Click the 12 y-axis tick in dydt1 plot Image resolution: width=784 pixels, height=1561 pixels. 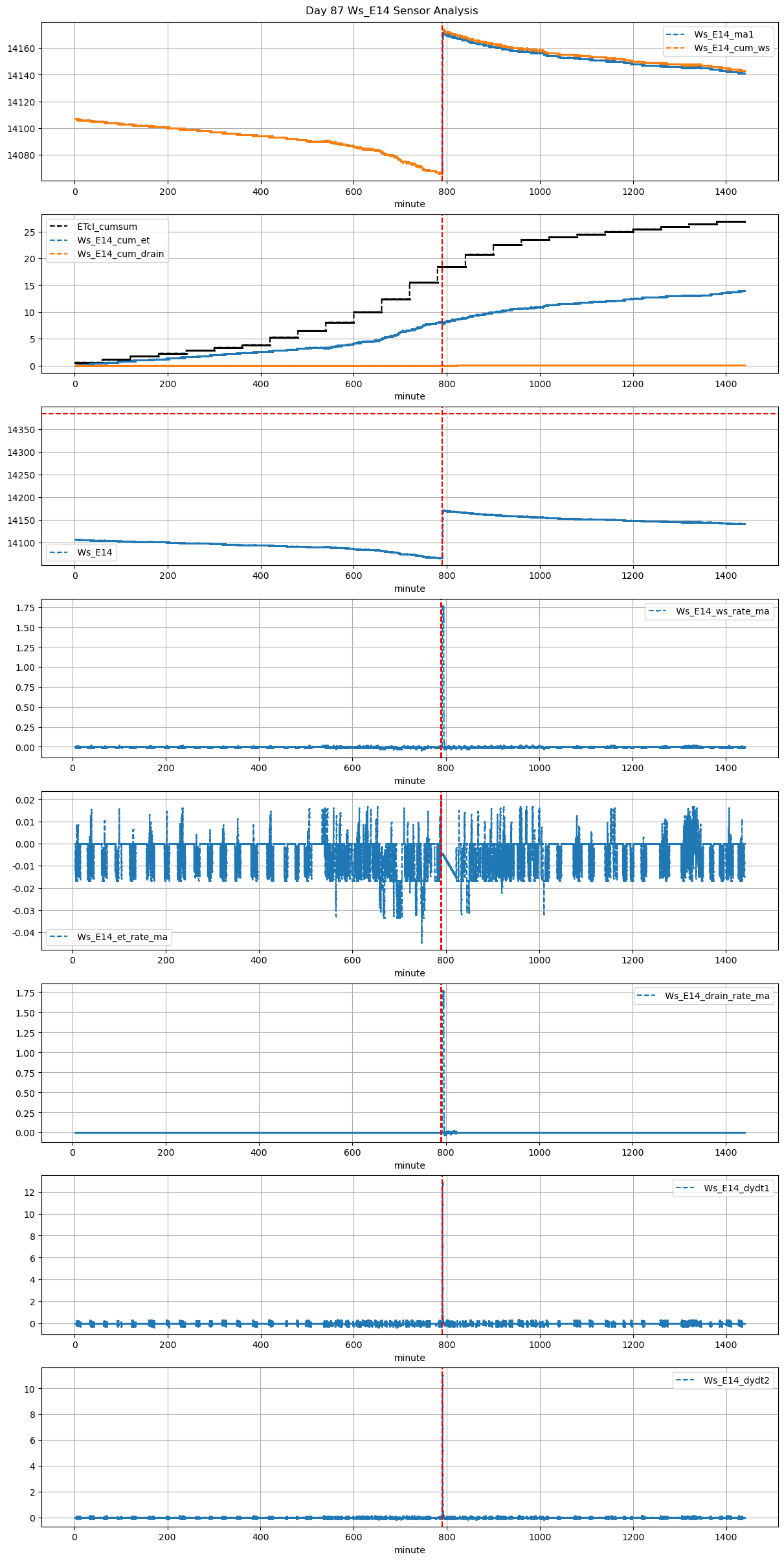click(29, 1193)
